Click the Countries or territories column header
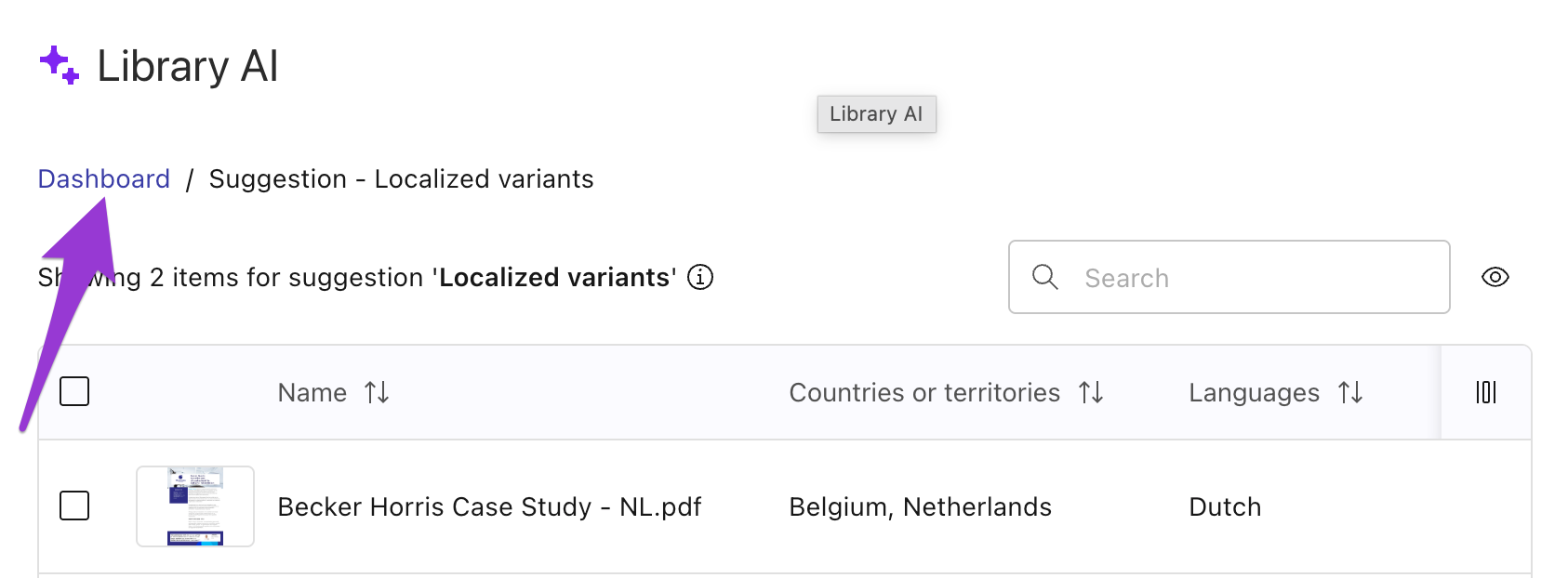The height and width of the screenshot is (578, 1568). click(x=924, y=392)
